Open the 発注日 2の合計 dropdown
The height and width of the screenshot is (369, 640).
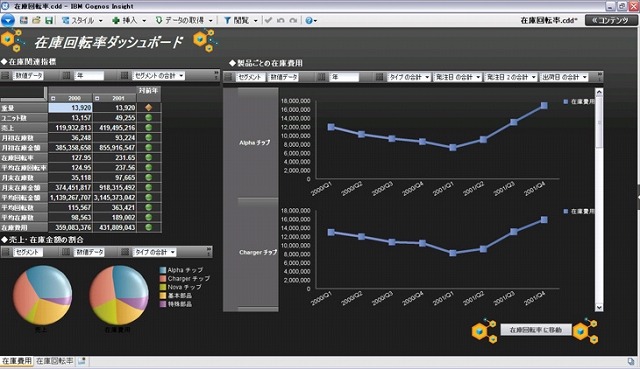tap(511, 77)
